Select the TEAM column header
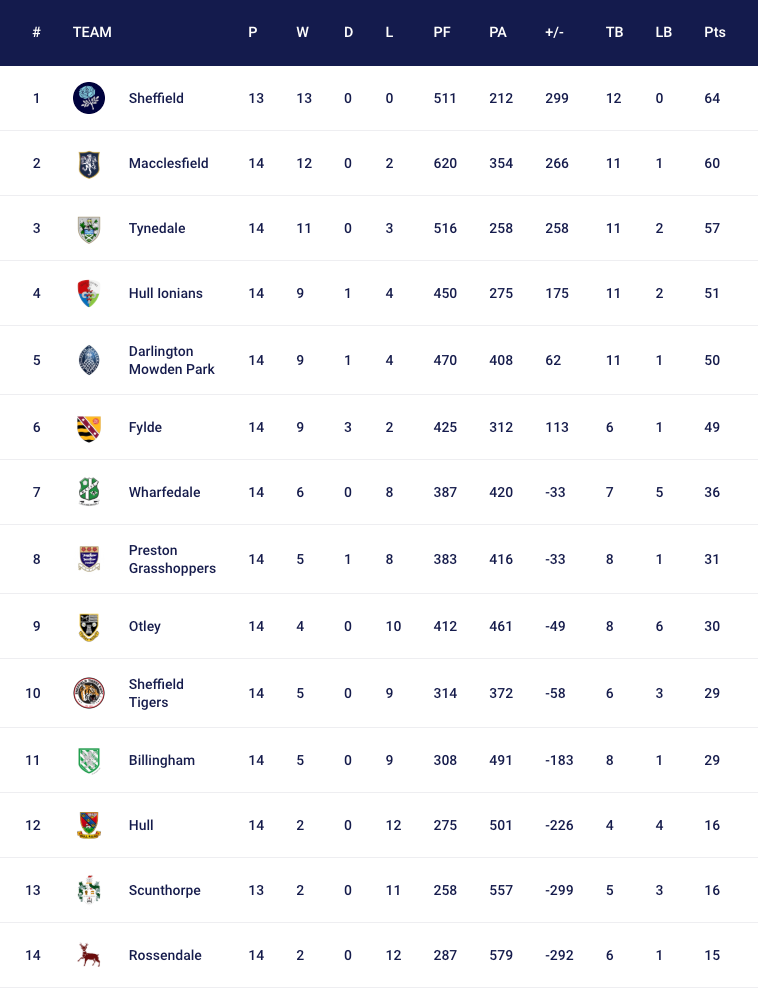Image resolution: width=758 pixels, height=988 pixels. click(92, 32)
